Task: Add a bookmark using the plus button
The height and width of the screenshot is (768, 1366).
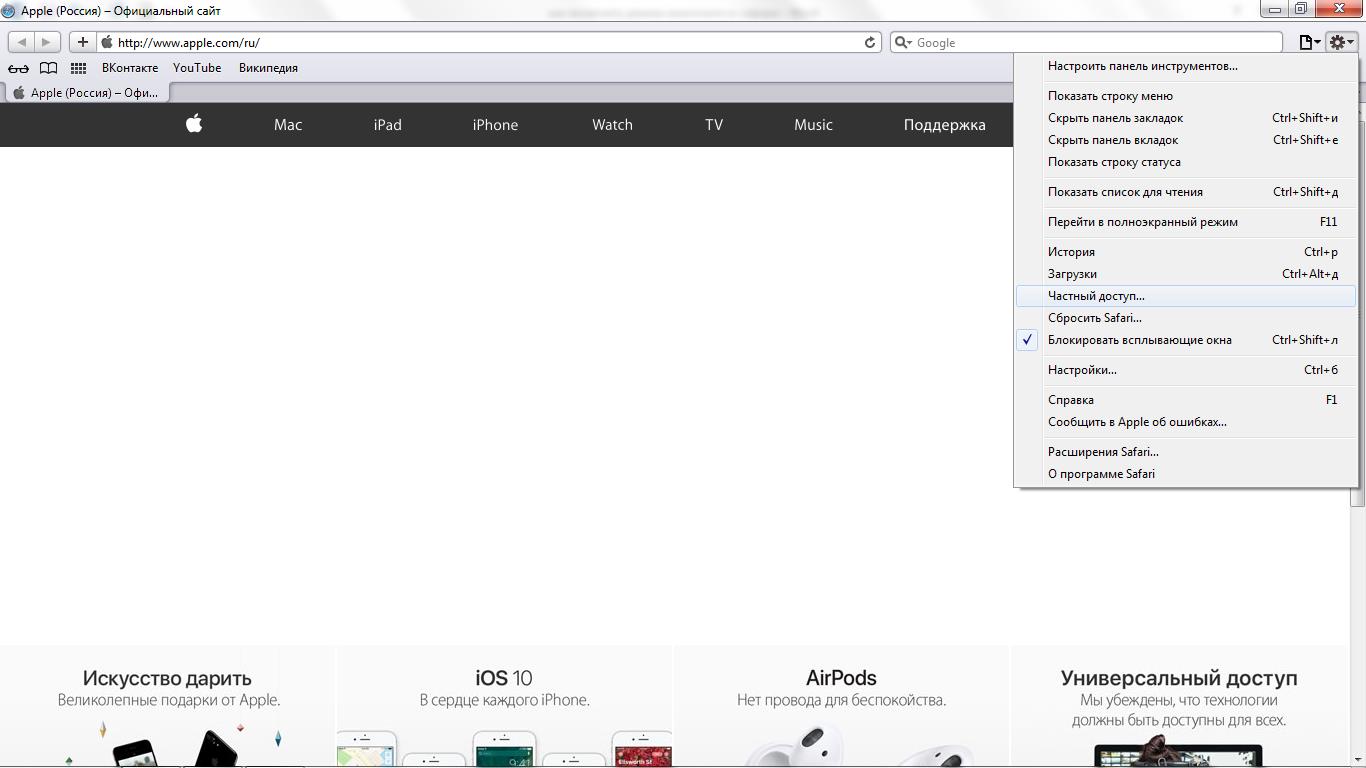Action: [x=83, y=42]
